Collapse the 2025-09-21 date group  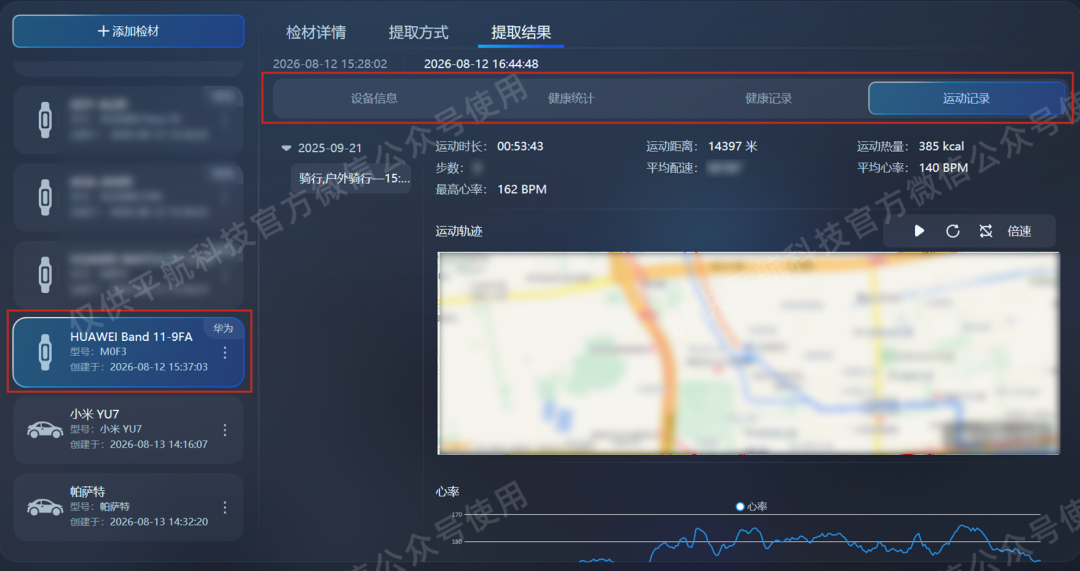pos(287,148)
